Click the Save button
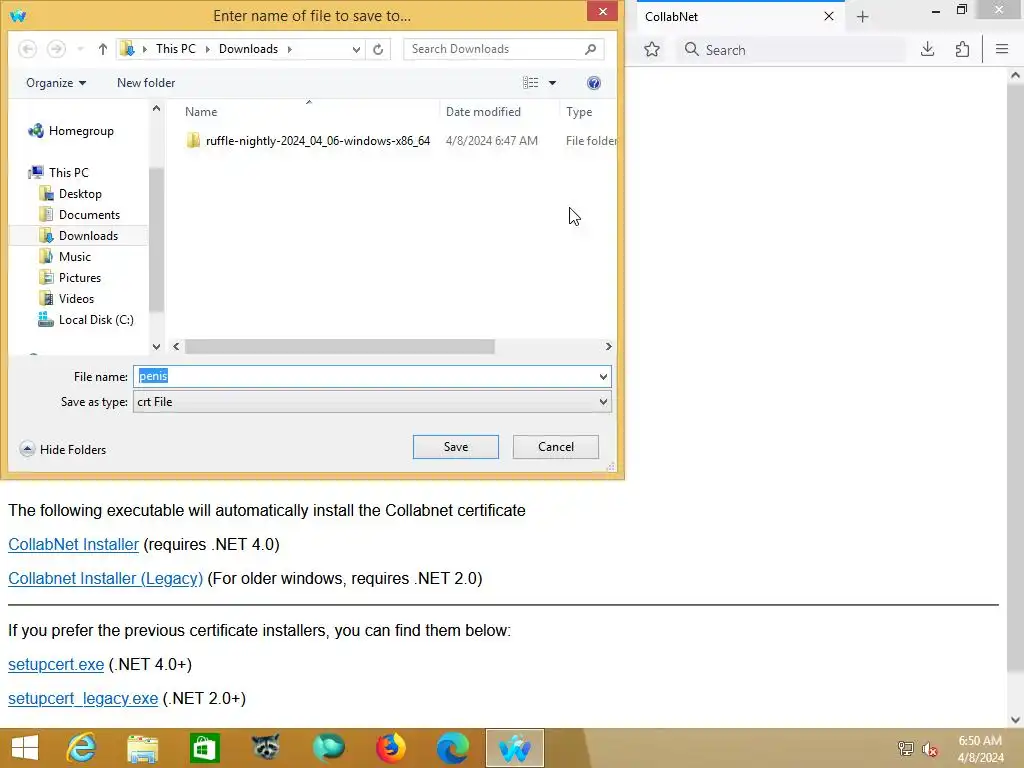 pos(456,447)
